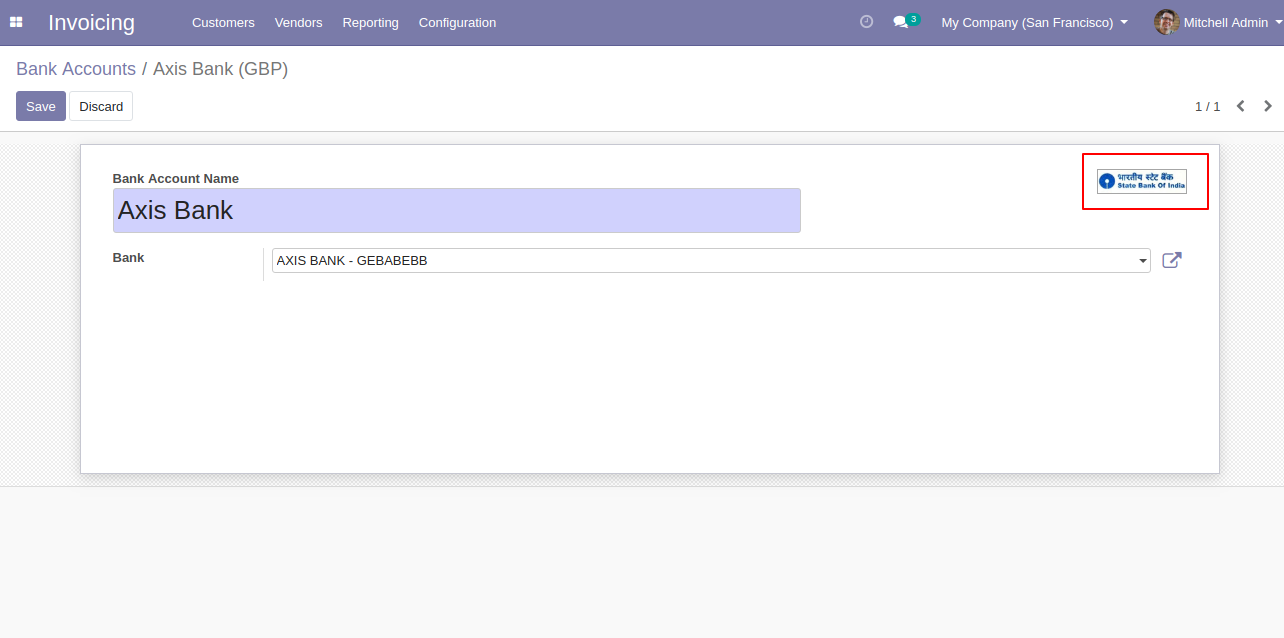Open My Company (San Francisco) switcher

click(1034, 22)
